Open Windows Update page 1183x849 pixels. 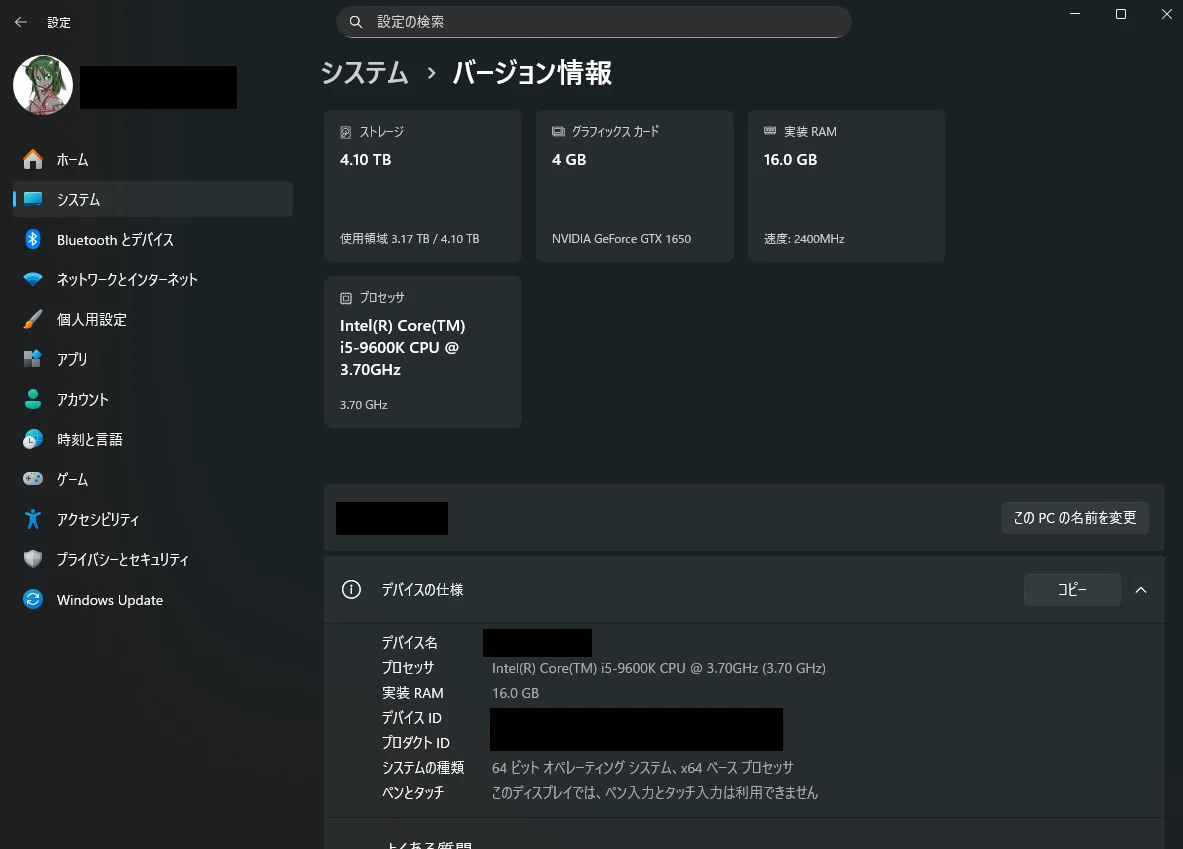pyautogui.click(x=152, y=599)
